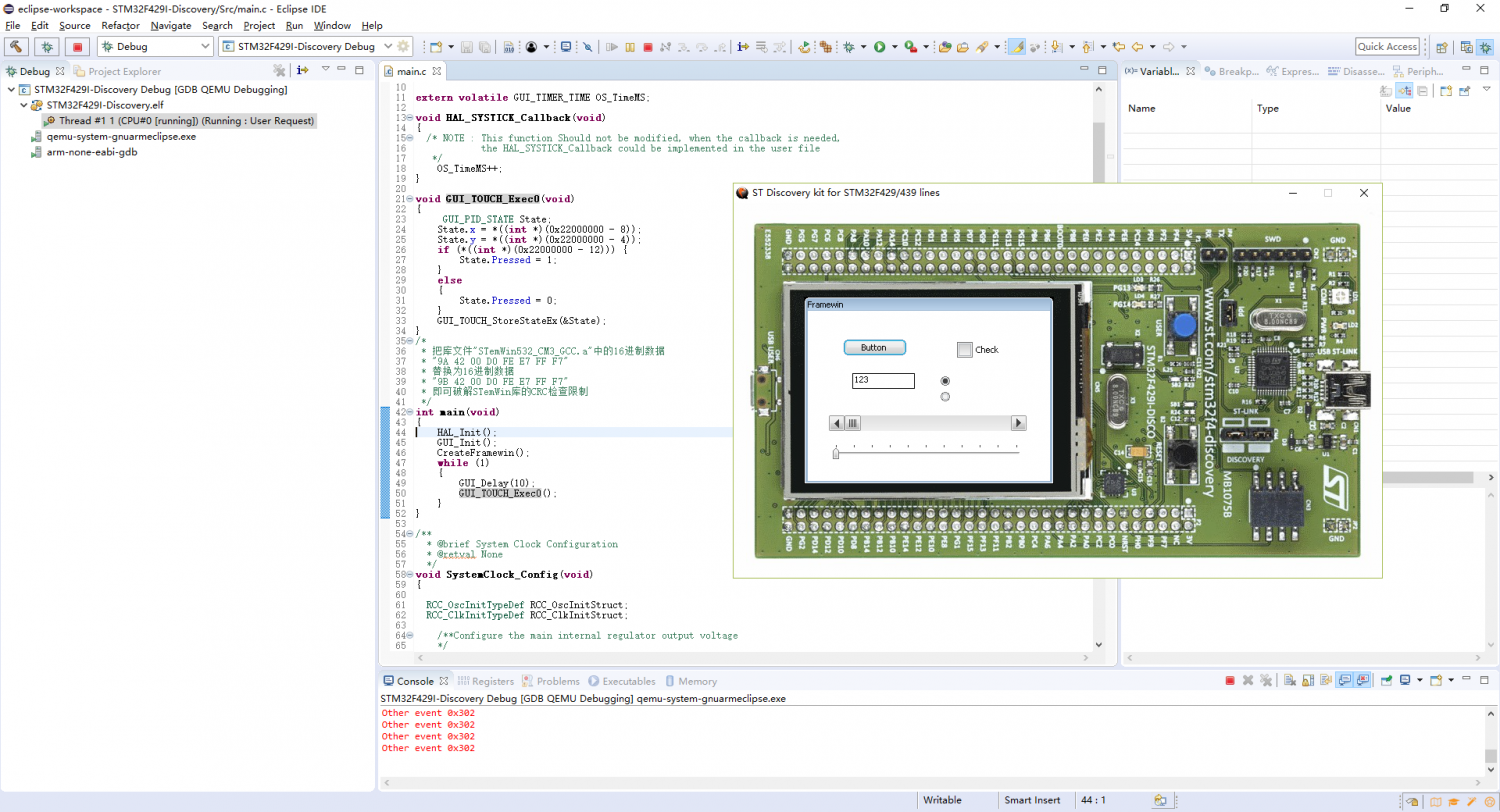Open Debug view menu triangle
This screenshot has width=1500, height=812.
(325, 70)
